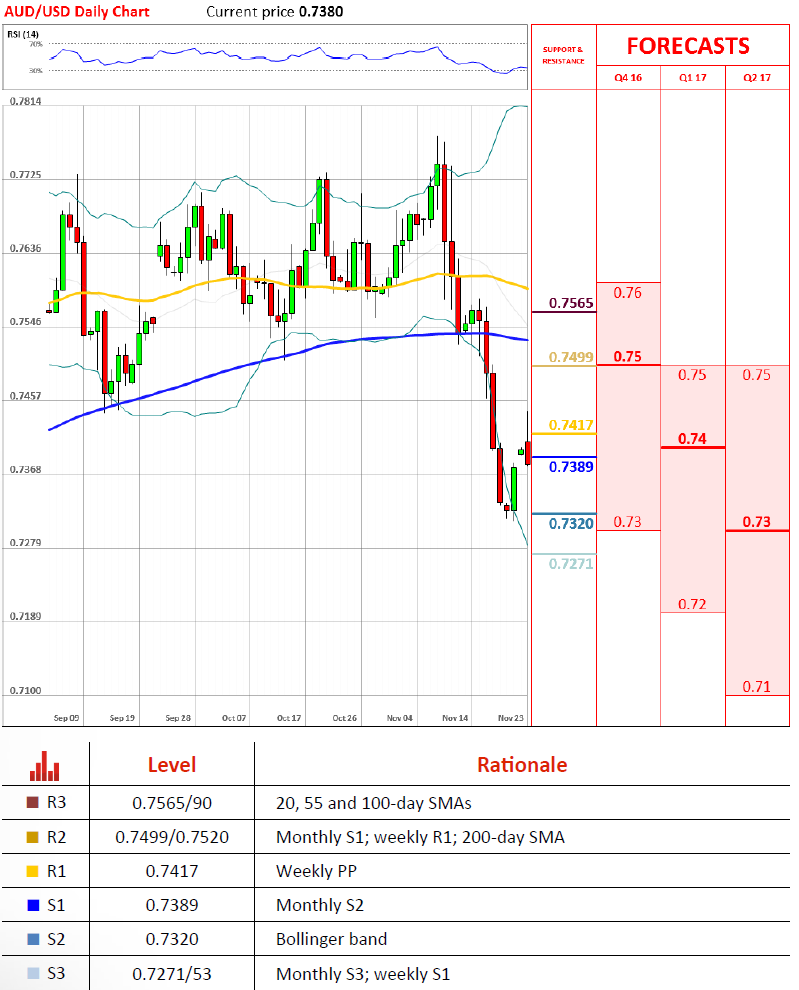Click the Sep 19 date axis label
Screen dimensions: 799x990
(x=122, y=719)
